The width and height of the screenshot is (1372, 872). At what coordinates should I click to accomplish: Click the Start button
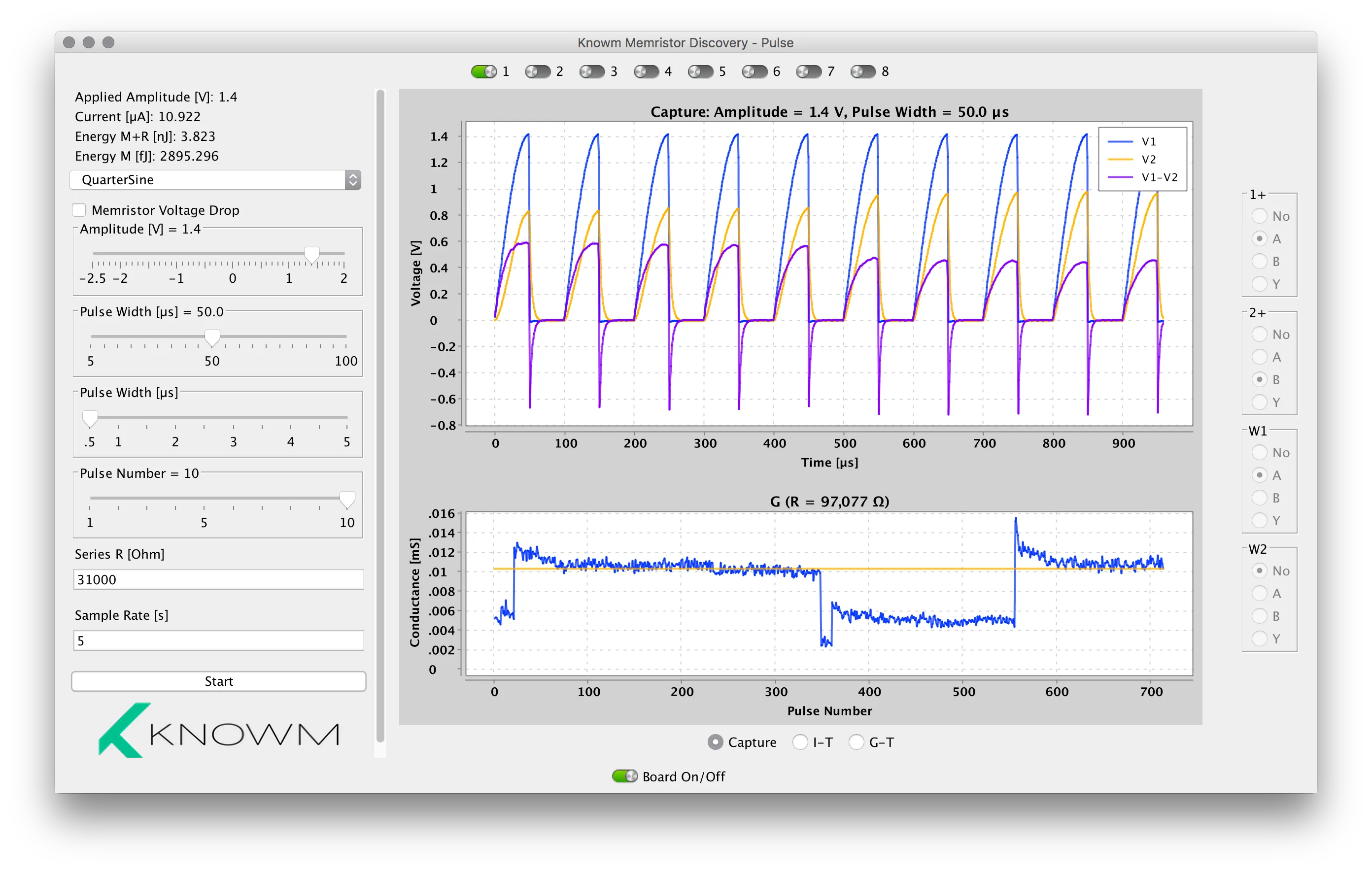point(218,681)
